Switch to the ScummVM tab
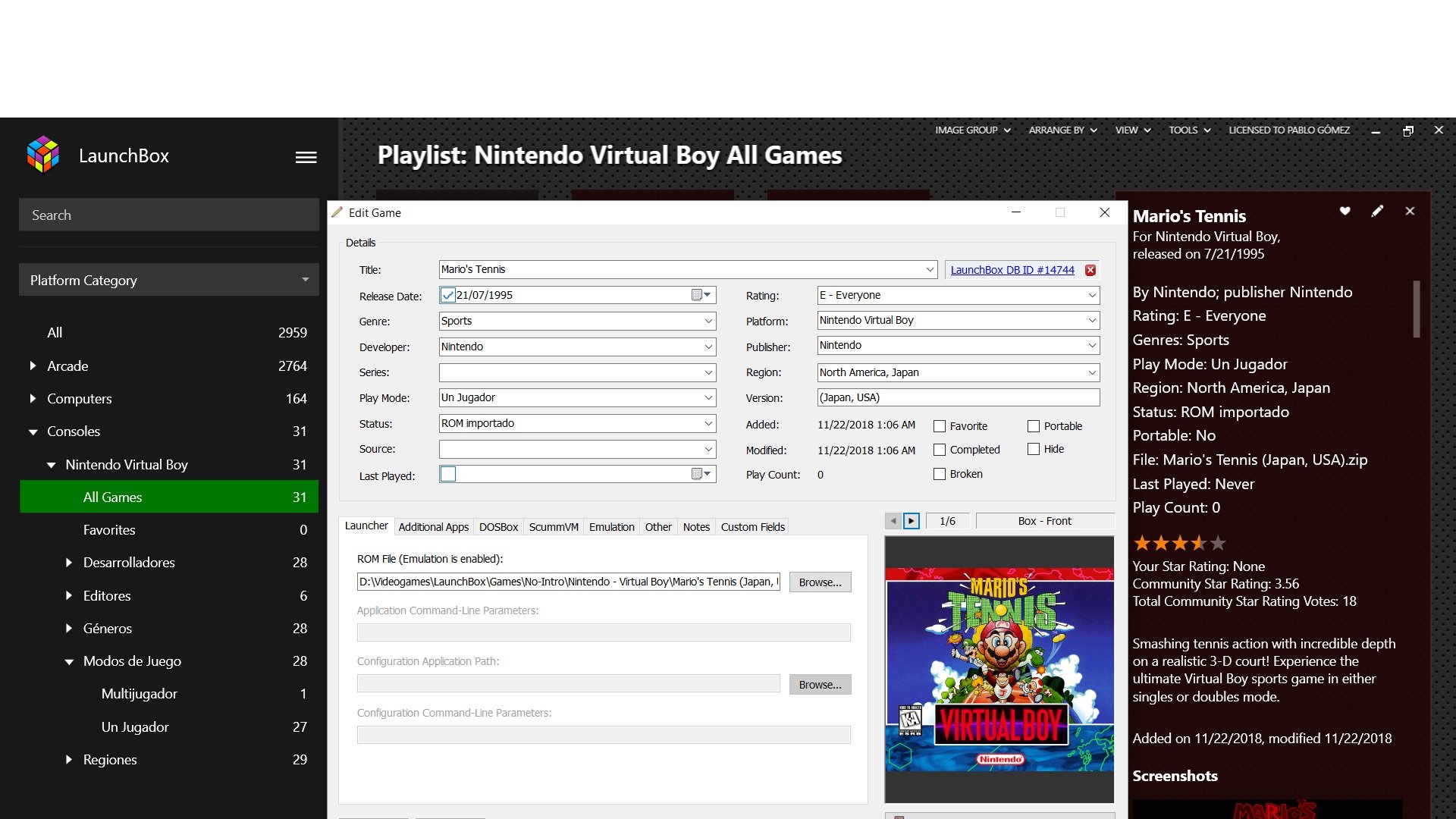Screen dimensions: 1456x819 click(554, 527)
